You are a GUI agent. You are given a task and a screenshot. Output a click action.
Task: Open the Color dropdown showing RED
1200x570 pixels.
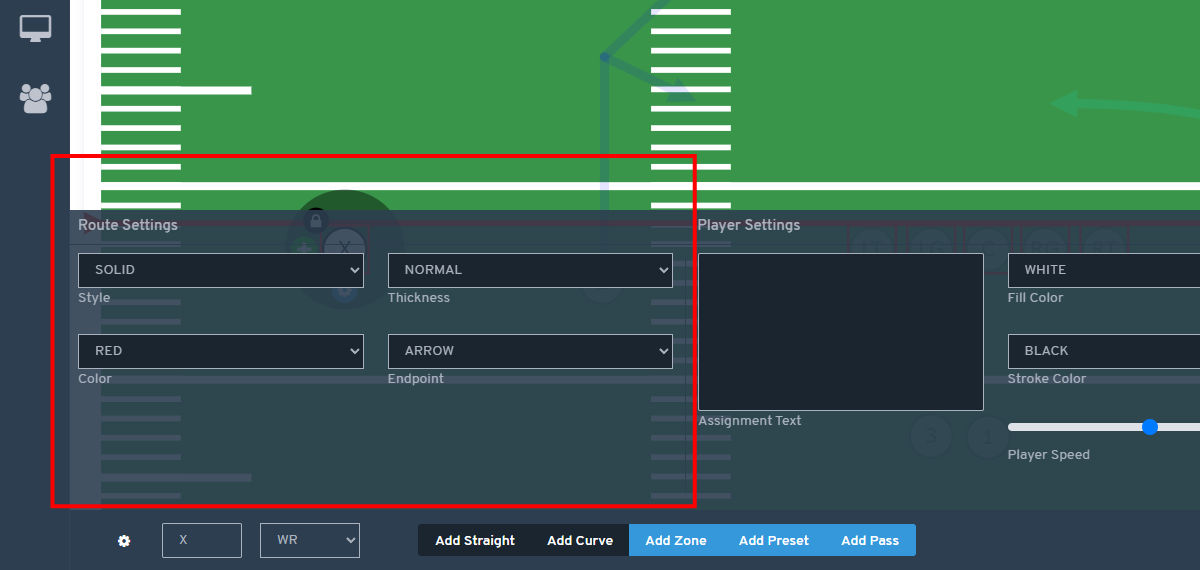coord(221,351)
